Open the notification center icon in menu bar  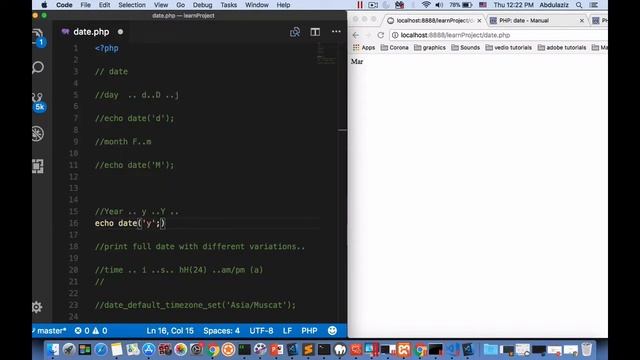594,5
